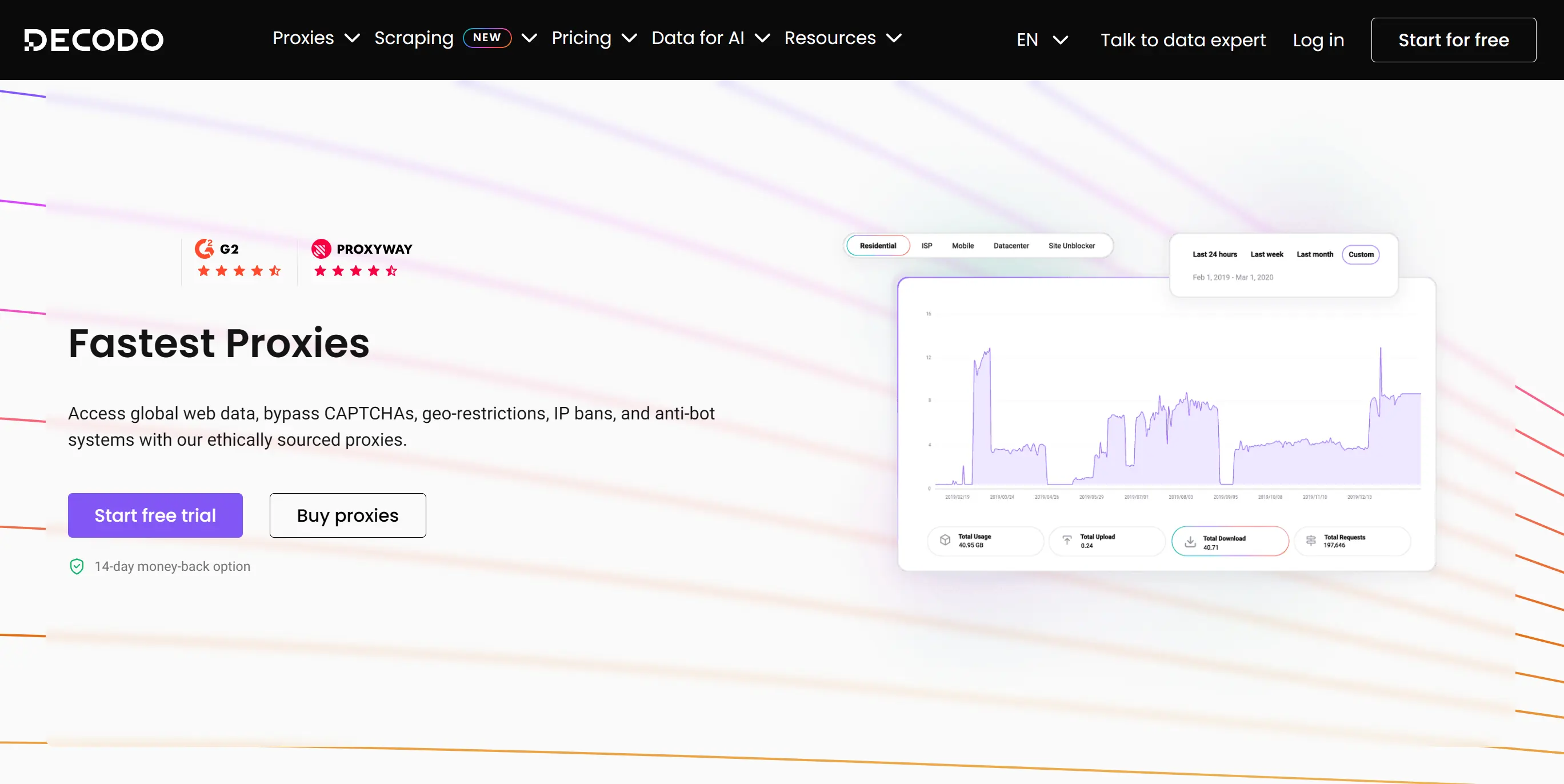Screen dimensions: 1564x784
Task: Expand the Scraping dropdown chevron
Action: (x=529, y=38)
